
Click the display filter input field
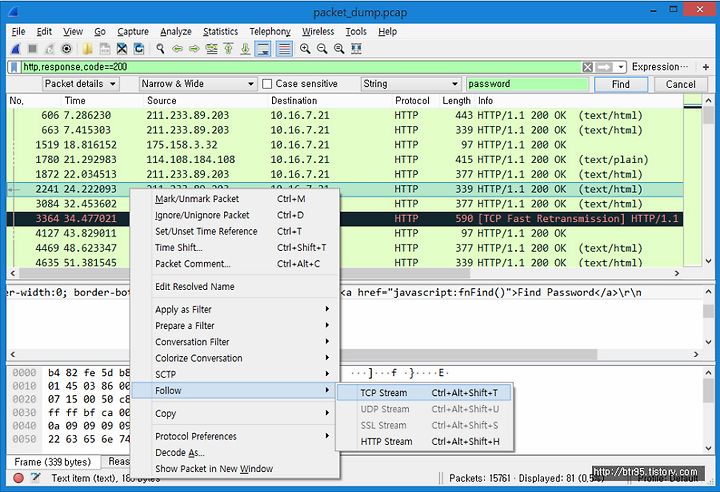[301, 67]
